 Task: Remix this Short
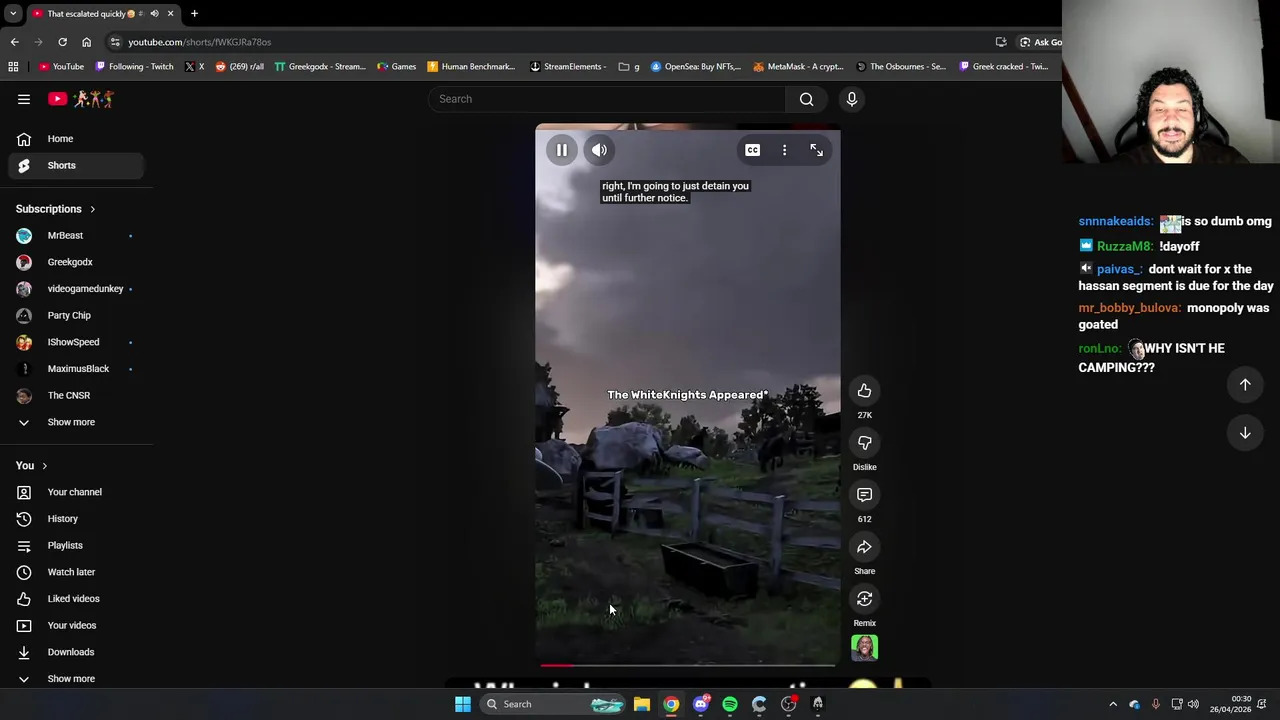(864, 599)
